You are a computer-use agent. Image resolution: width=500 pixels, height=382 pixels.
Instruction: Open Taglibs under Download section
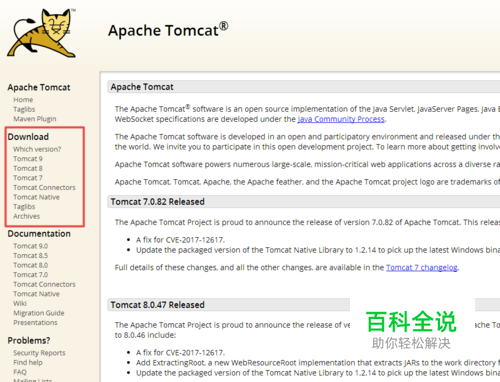tap(24, 207)
